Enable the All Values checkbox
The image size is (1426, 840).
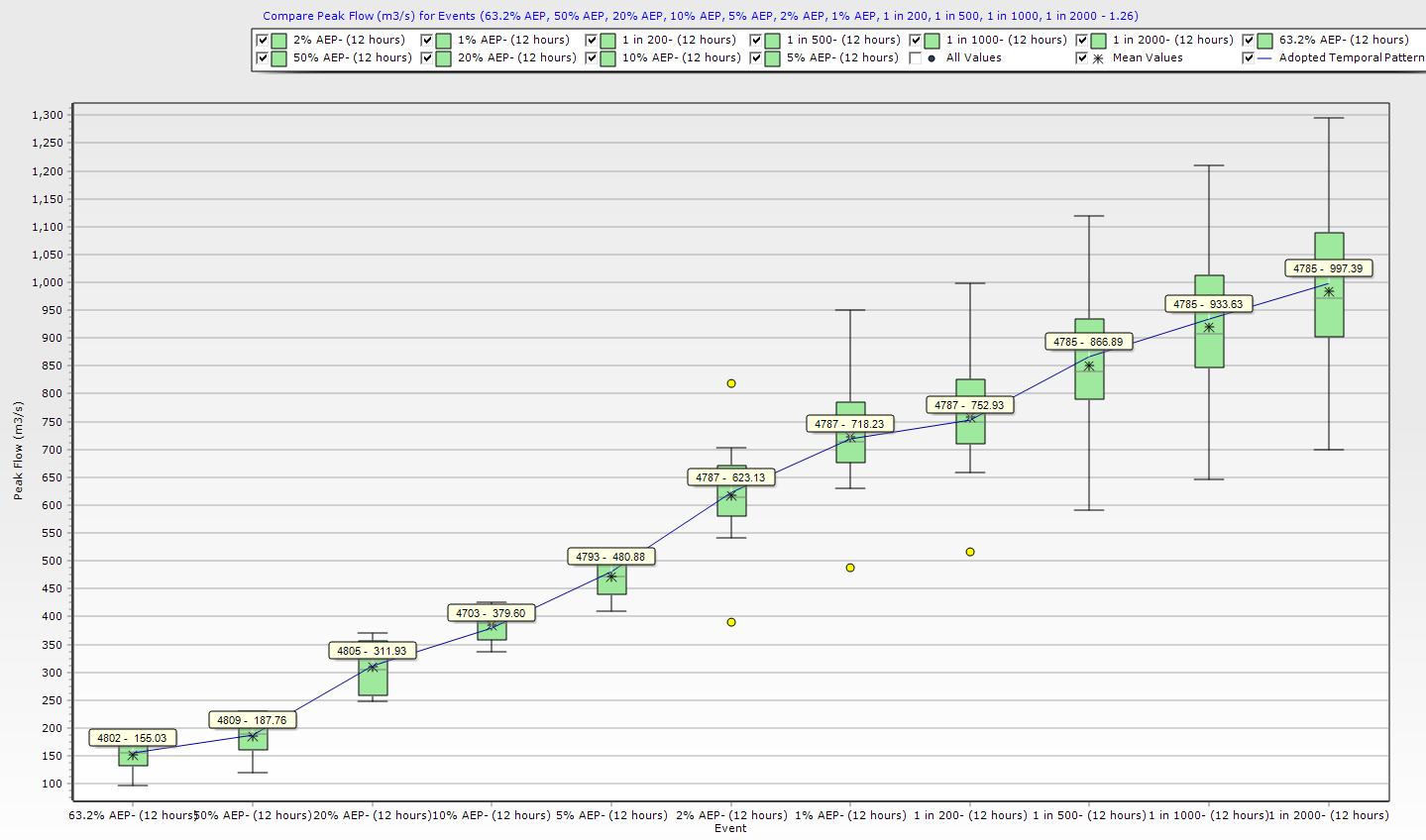[x=916, y=58]
